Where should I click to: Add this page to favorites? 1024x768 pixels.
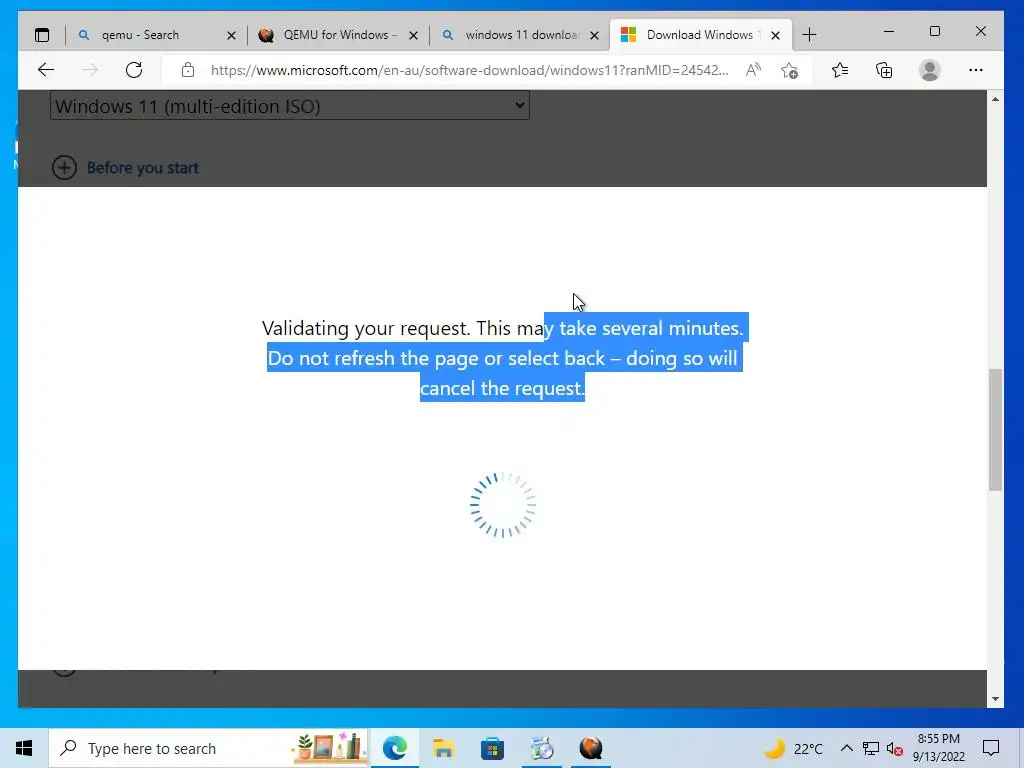coord(790,70)
